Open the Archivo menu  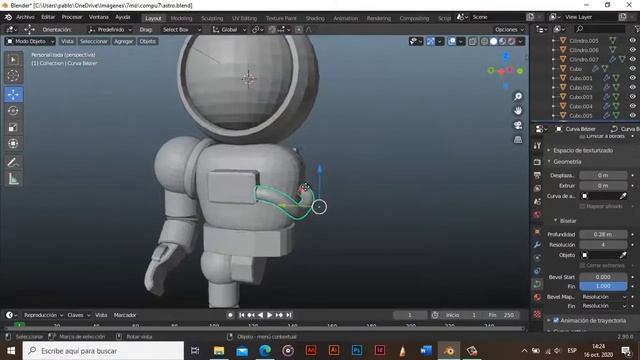(x=25, y=17)
